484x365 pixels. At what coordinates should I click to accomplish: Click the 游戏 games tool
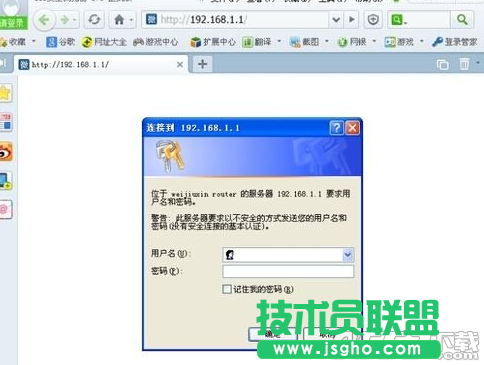(x=399, y=42)
